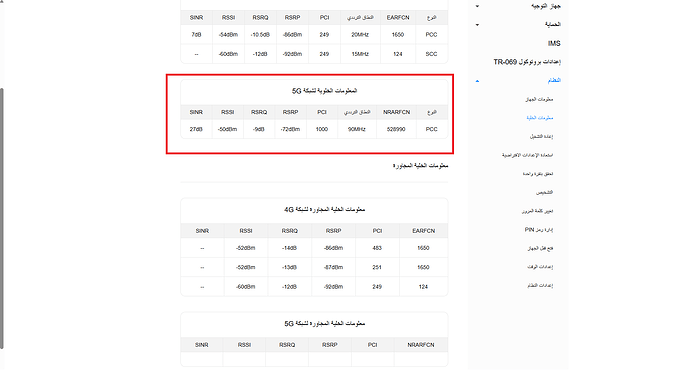This screenshot has height=370, width=690.
Task: Open معلومات الجهاز device information page
Action: coord(539,99)
